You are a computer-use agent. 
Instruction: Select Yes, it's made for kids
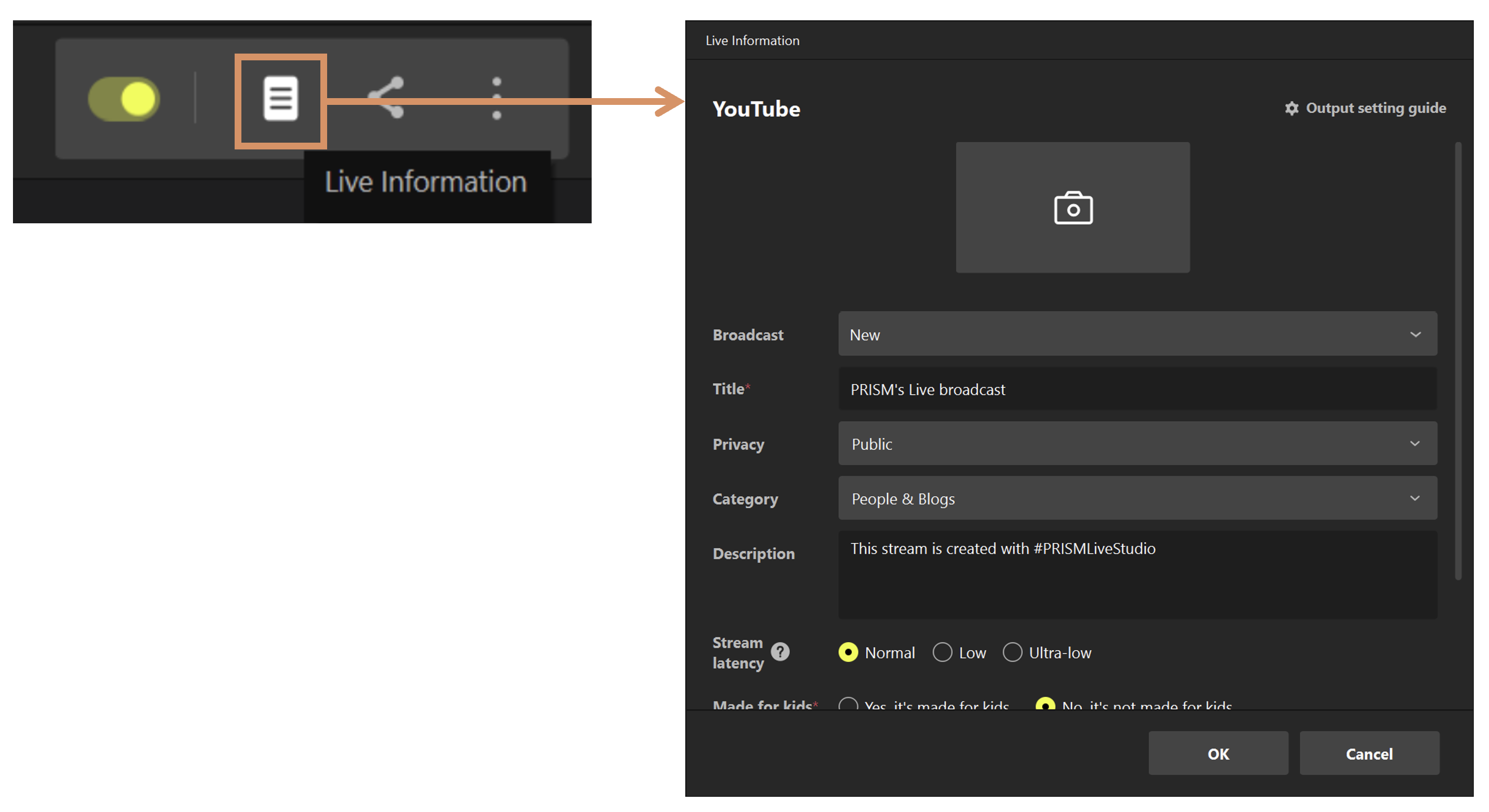tap(848, 703)
